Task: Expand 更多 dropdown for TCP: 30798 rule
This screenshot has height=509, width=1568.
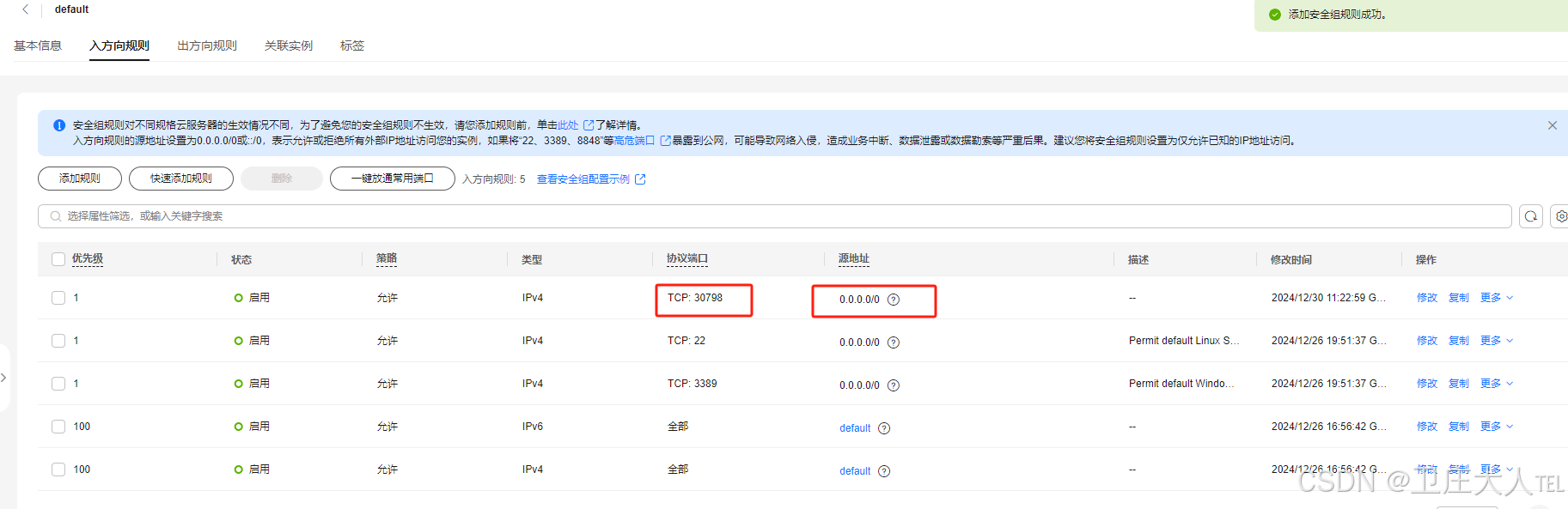Action: click(x=1496, y=298)
